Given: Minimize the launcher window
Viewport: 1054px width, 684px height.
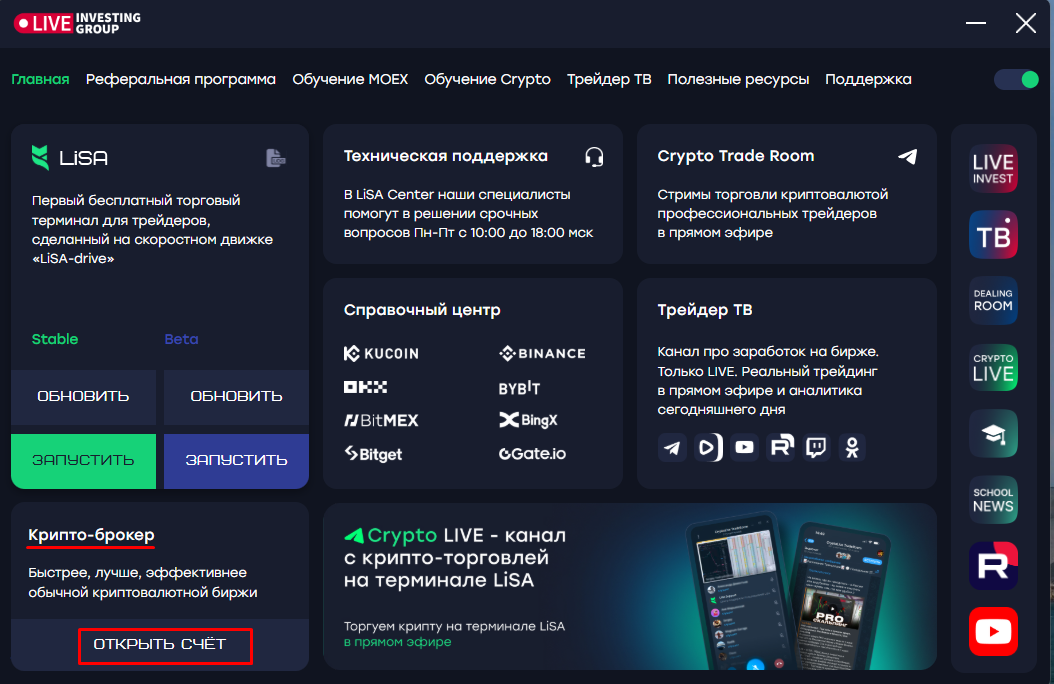Looking at the screenshot, I should (975, 24).
